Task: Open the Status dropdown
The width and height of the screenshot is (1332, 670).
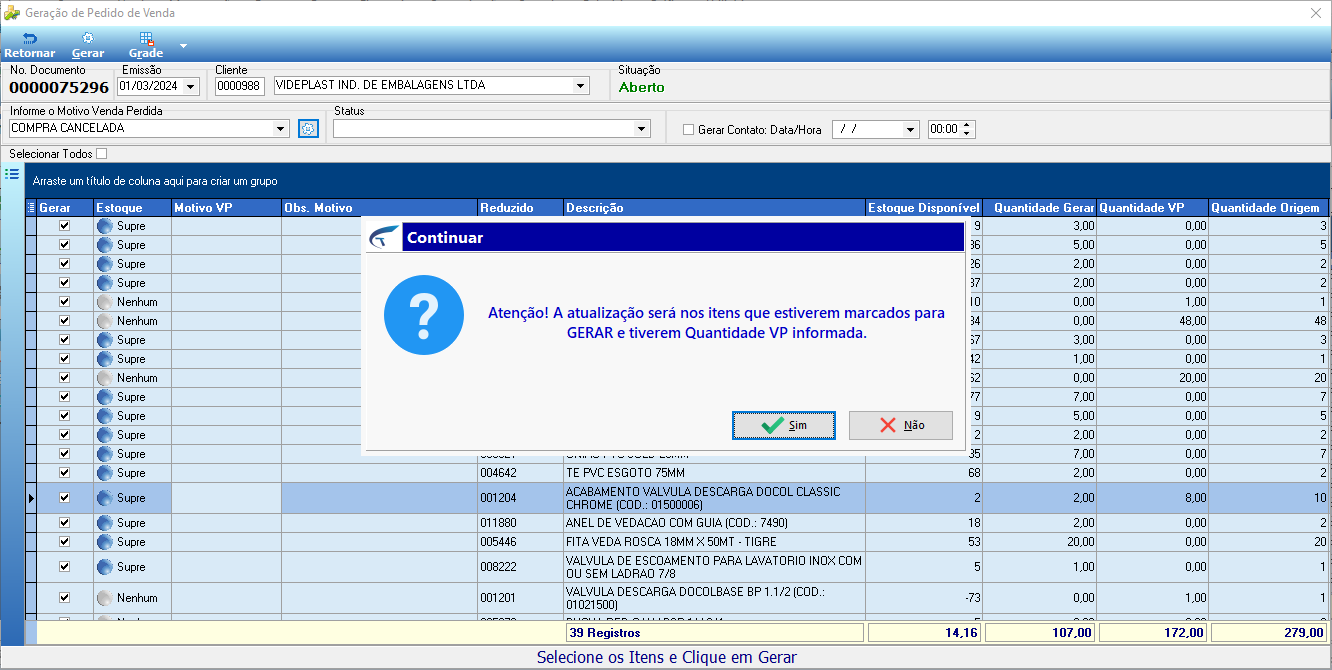Action: (x=641, y=129)
